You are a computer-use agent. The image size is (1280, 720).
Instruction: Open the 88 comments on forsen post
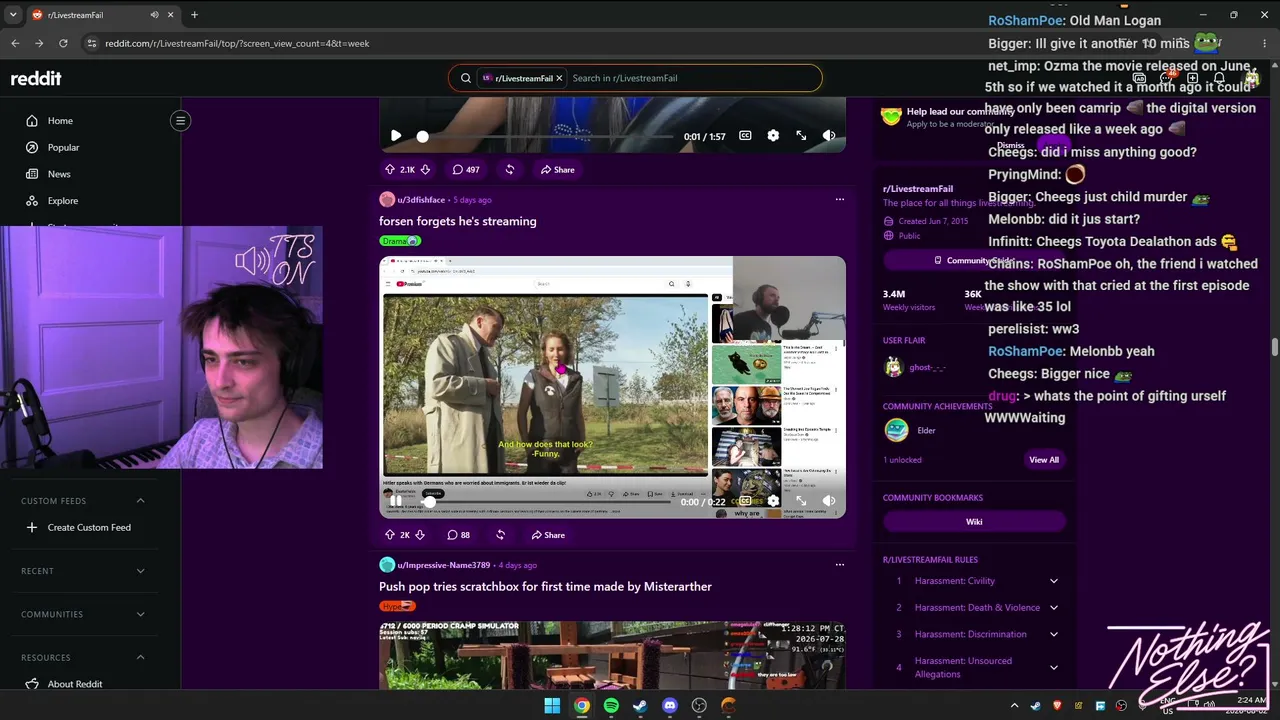(458, 535)
